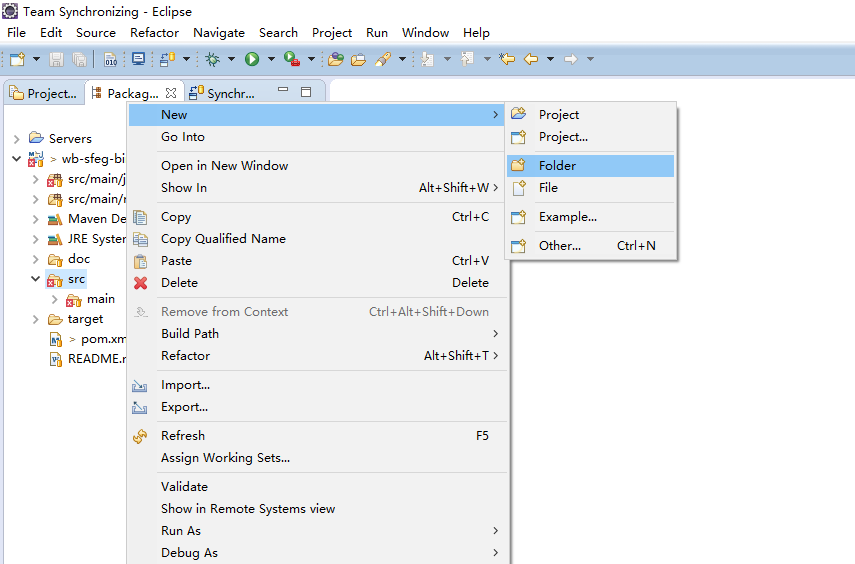
Task: Open the Refactor menu in menu bar
Action: pos(155,32)
